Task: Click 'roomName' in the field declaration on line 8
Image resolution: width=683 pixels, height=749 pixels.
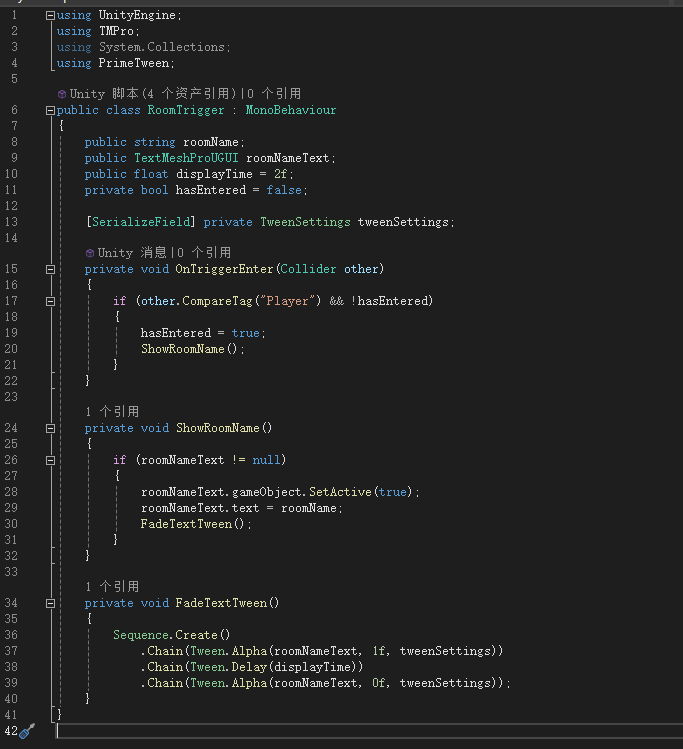Action: (x=211, y=142)
